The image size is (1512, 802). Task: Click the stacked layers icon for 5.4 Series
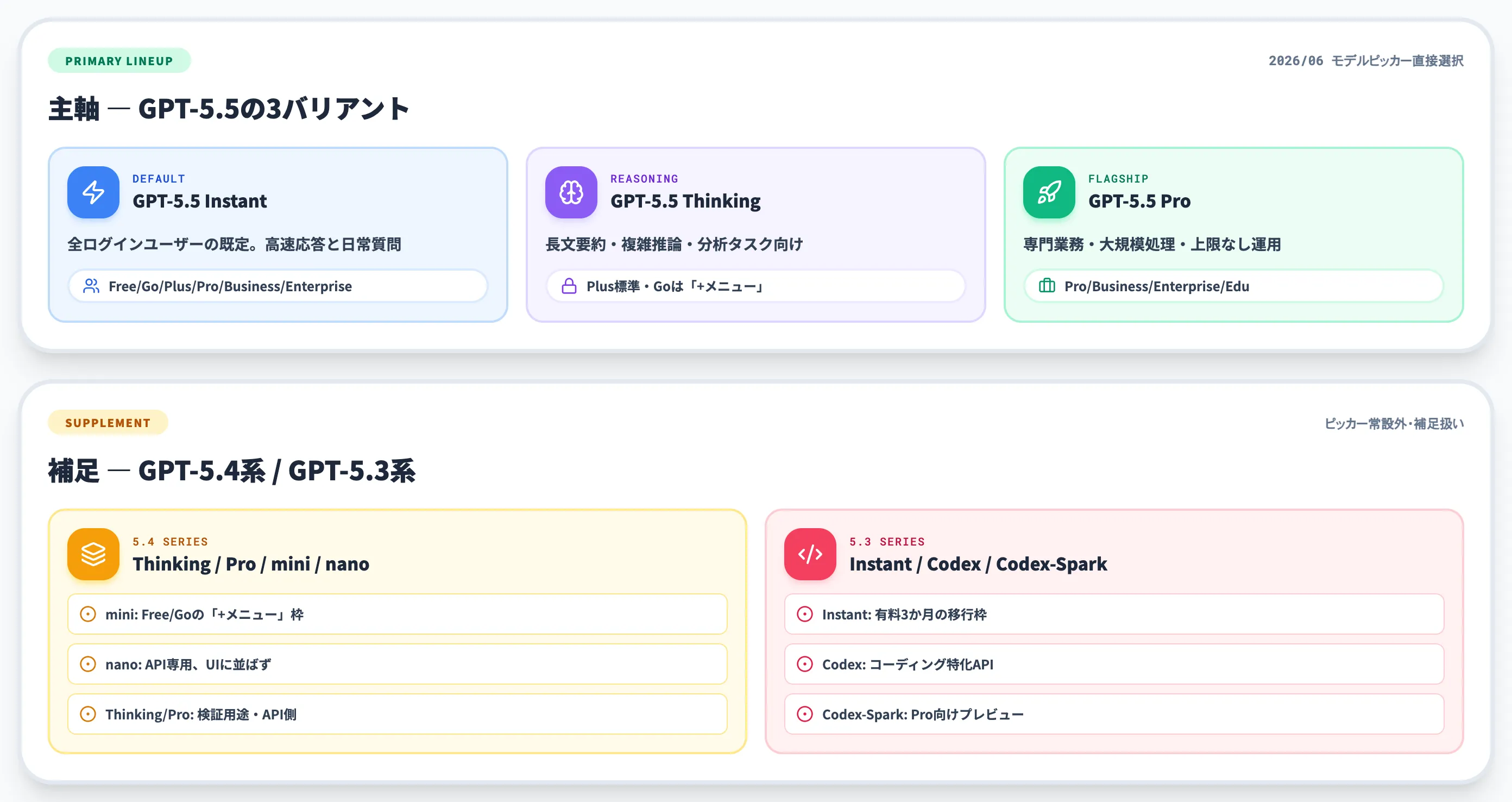coord(93,554)
